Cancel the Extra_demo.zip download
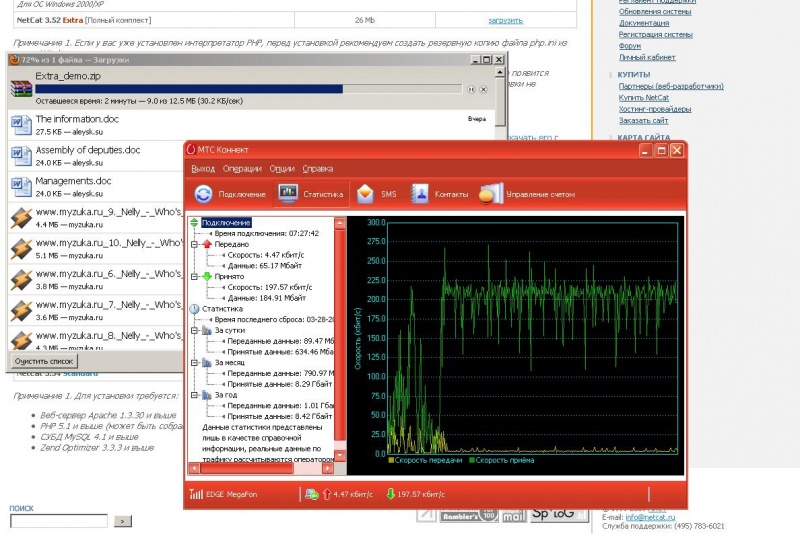Image resolution: width=800 pixels, height=536 pixels. tap(485, 89)
